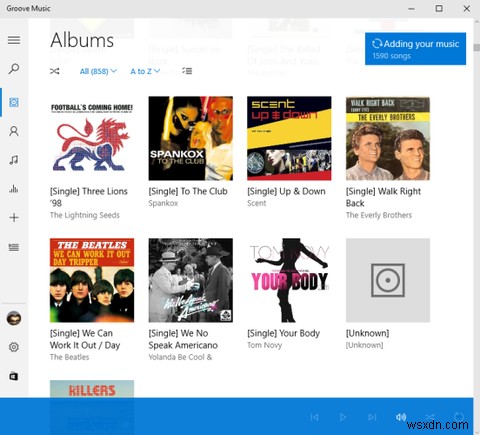This screenshot has width=480, height=435.
Task: Open Songs via the music note icon
Action: click(14, 160)
